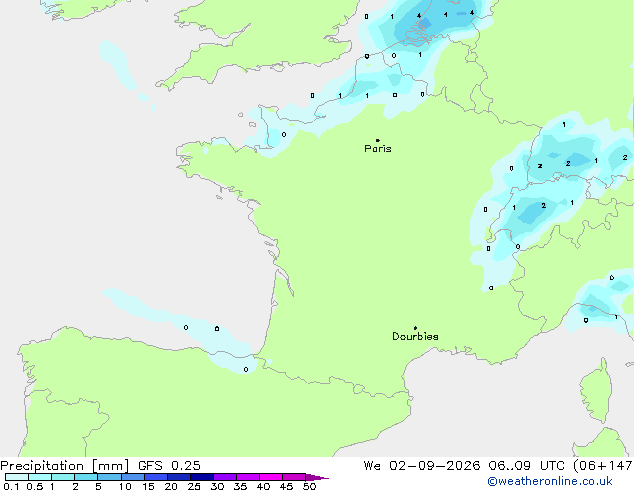634x490 pixels.
Task: Click the '06..09 UTC' time text
Action: pos(526,466)
